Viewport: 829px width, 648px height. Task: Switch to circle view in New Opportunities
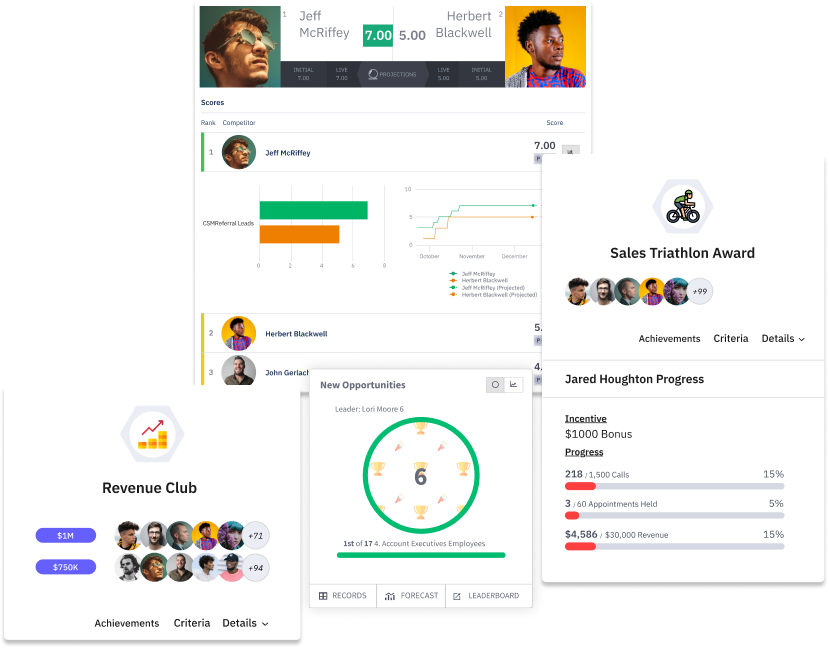(495, 385)
